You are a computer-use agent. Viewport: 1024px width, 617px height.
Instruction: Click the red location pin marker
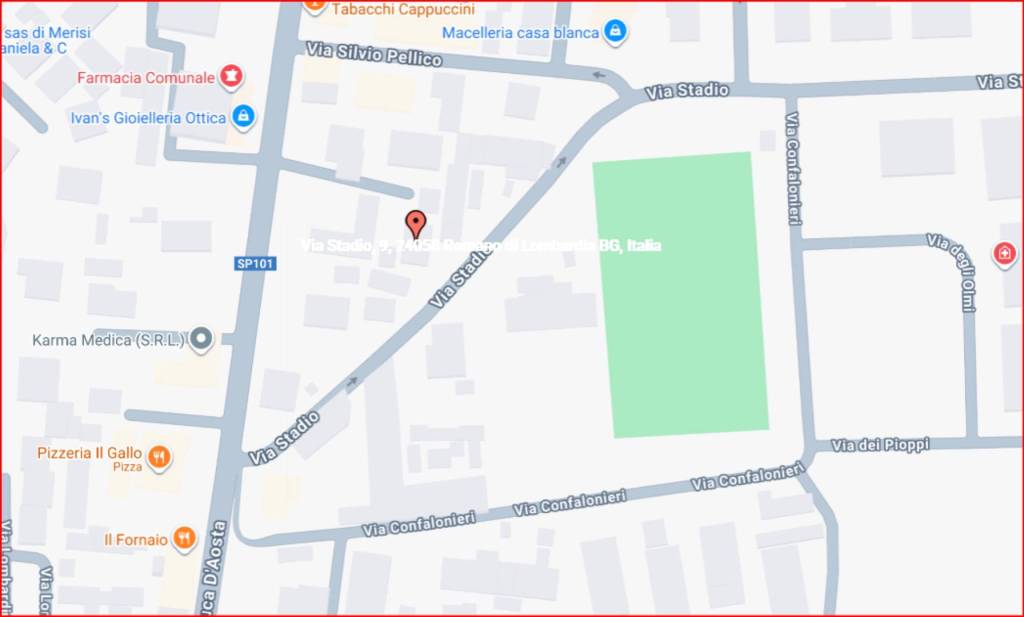click(415, 224)
